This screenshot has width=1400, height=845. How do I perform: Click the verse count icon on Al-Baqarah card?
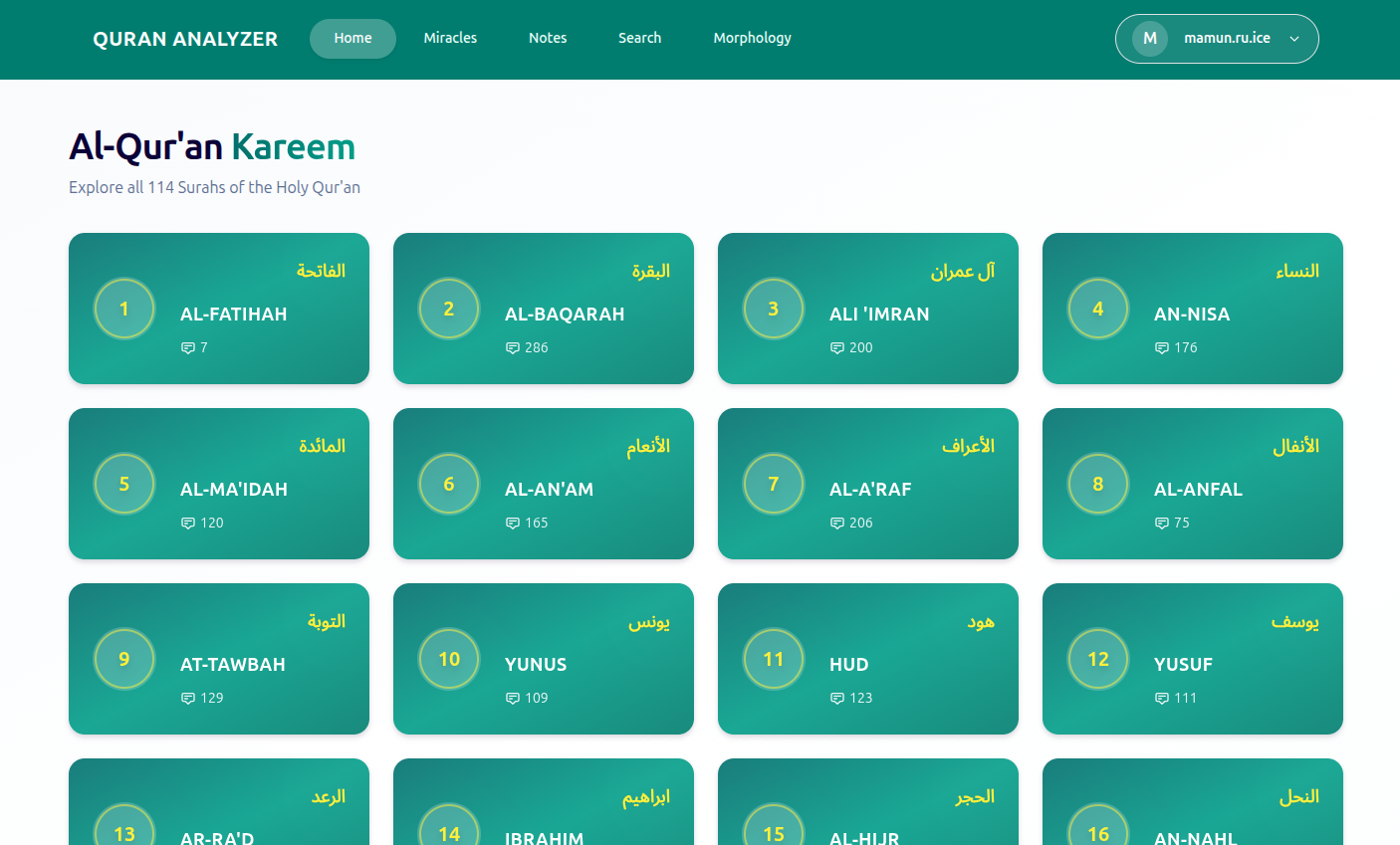[512, 347]
